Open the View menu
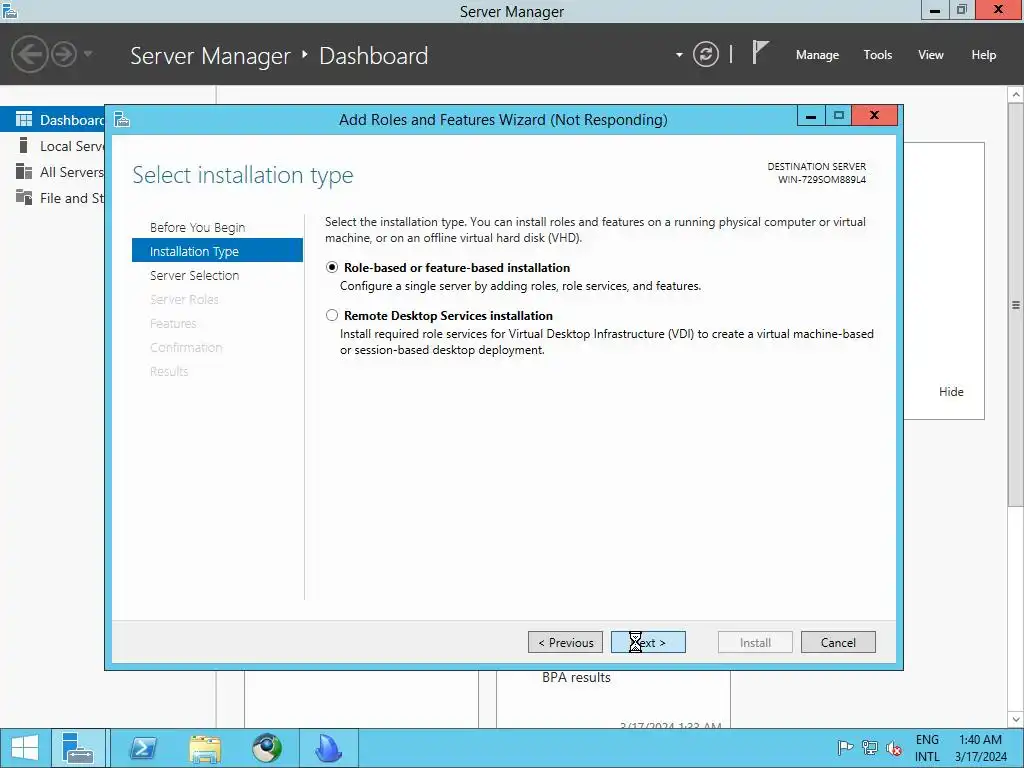Image resolution: width=1024 pixels, height=768 pixels. pos(931,55)
